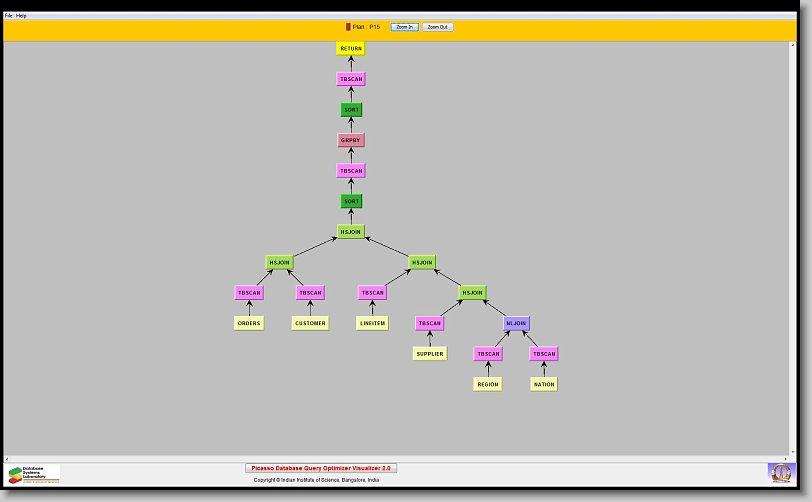
Task: Select the TBSCAN node above ORDERS
Action: [249, 293]
